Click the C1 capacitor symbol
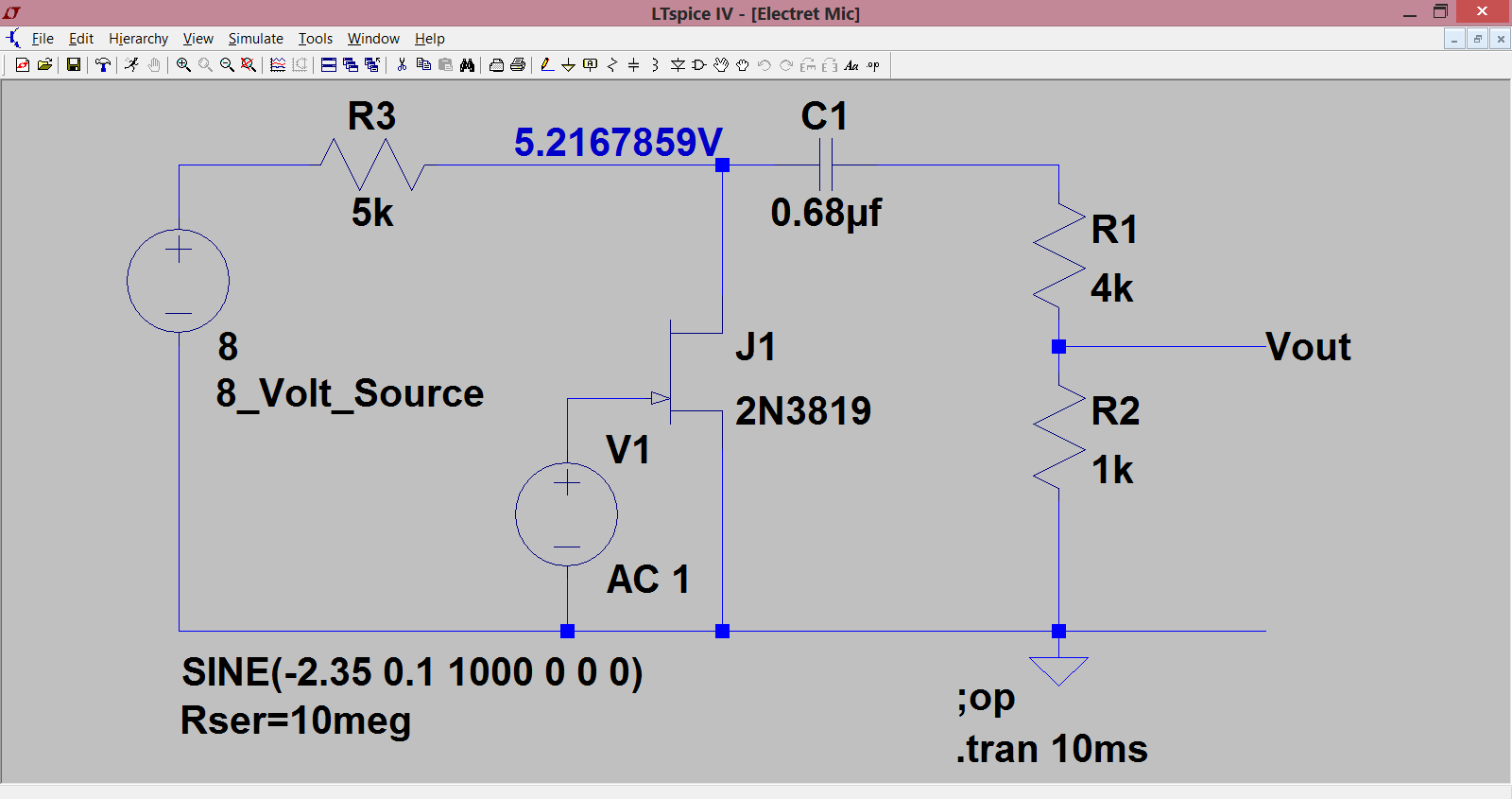 pos(826,165)
